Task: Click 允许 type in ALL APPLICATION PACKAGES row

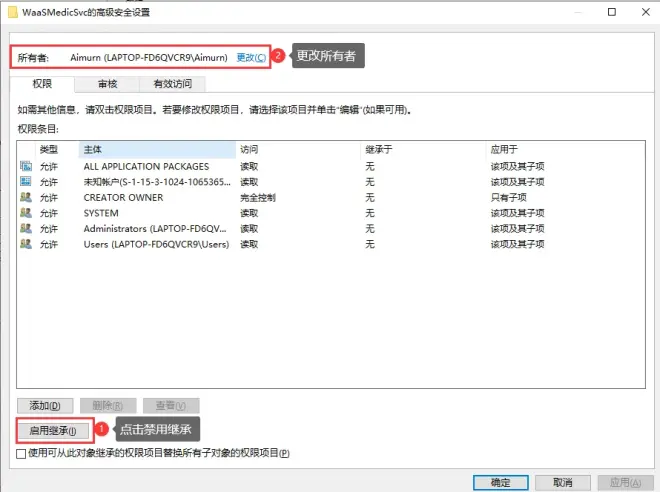Action: [48, 166]
